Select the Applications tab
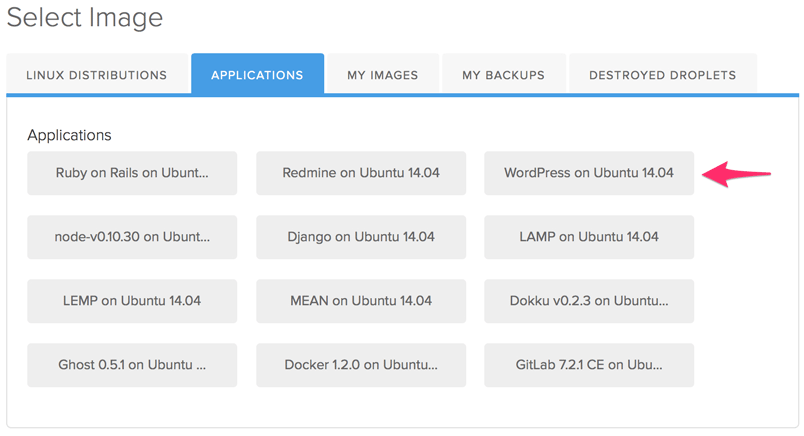This screenshot has width=804, height=436. click(257, 74)
